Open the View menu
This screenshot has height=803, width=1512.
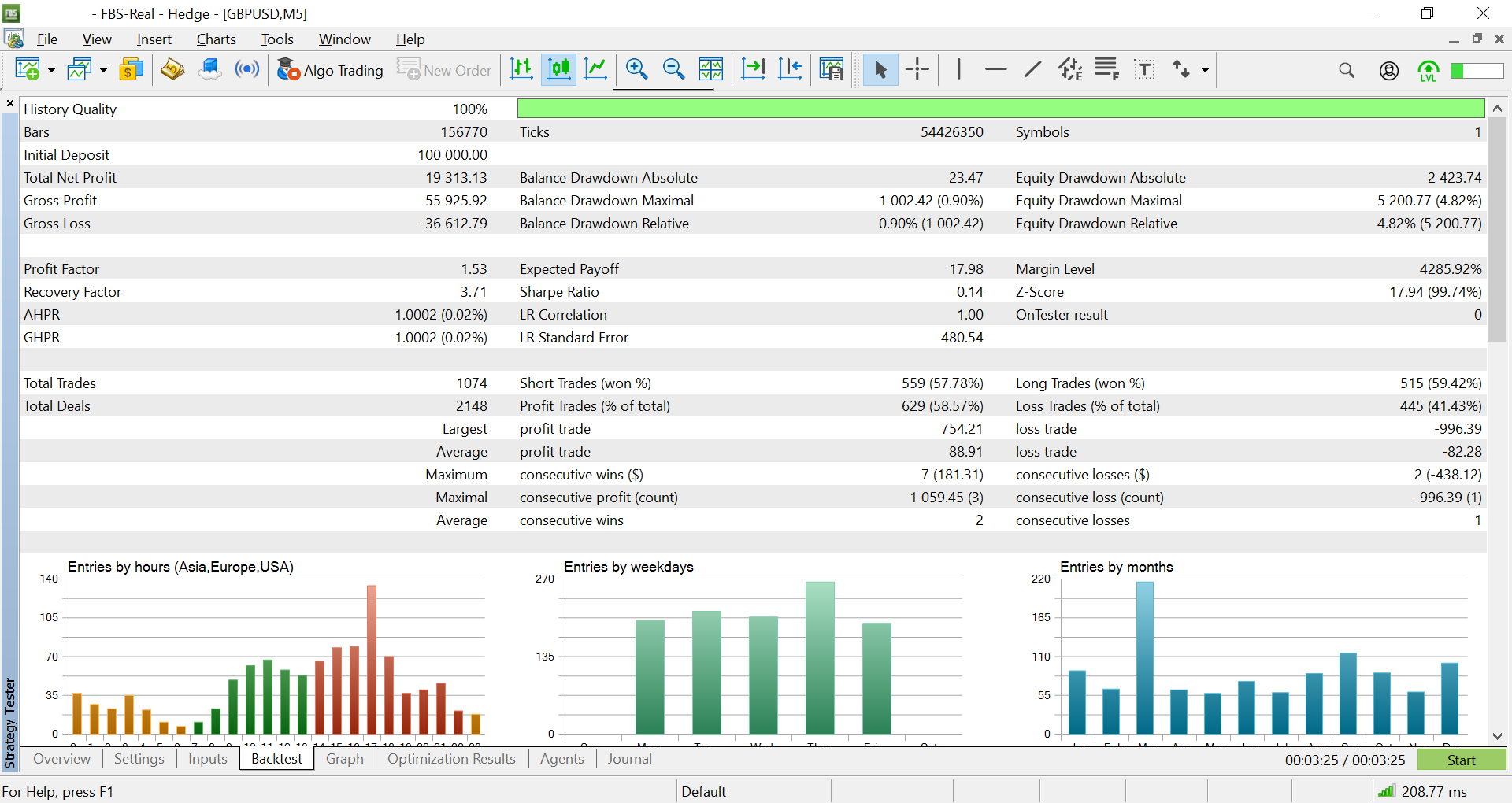coord(97,39)
